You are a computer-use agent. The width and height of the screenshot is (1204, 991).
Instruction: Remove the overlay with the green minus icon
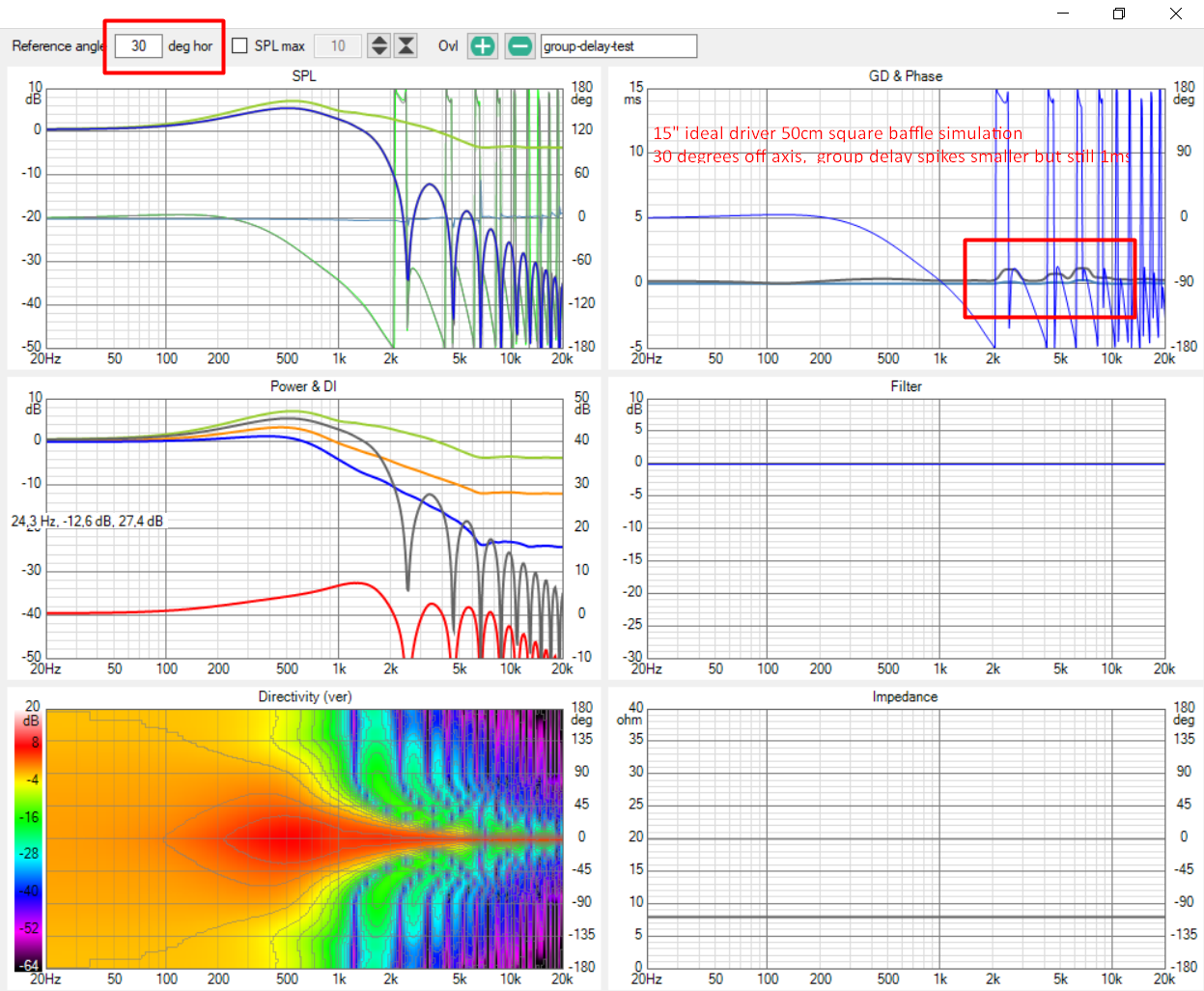click(x=519, y=46)
